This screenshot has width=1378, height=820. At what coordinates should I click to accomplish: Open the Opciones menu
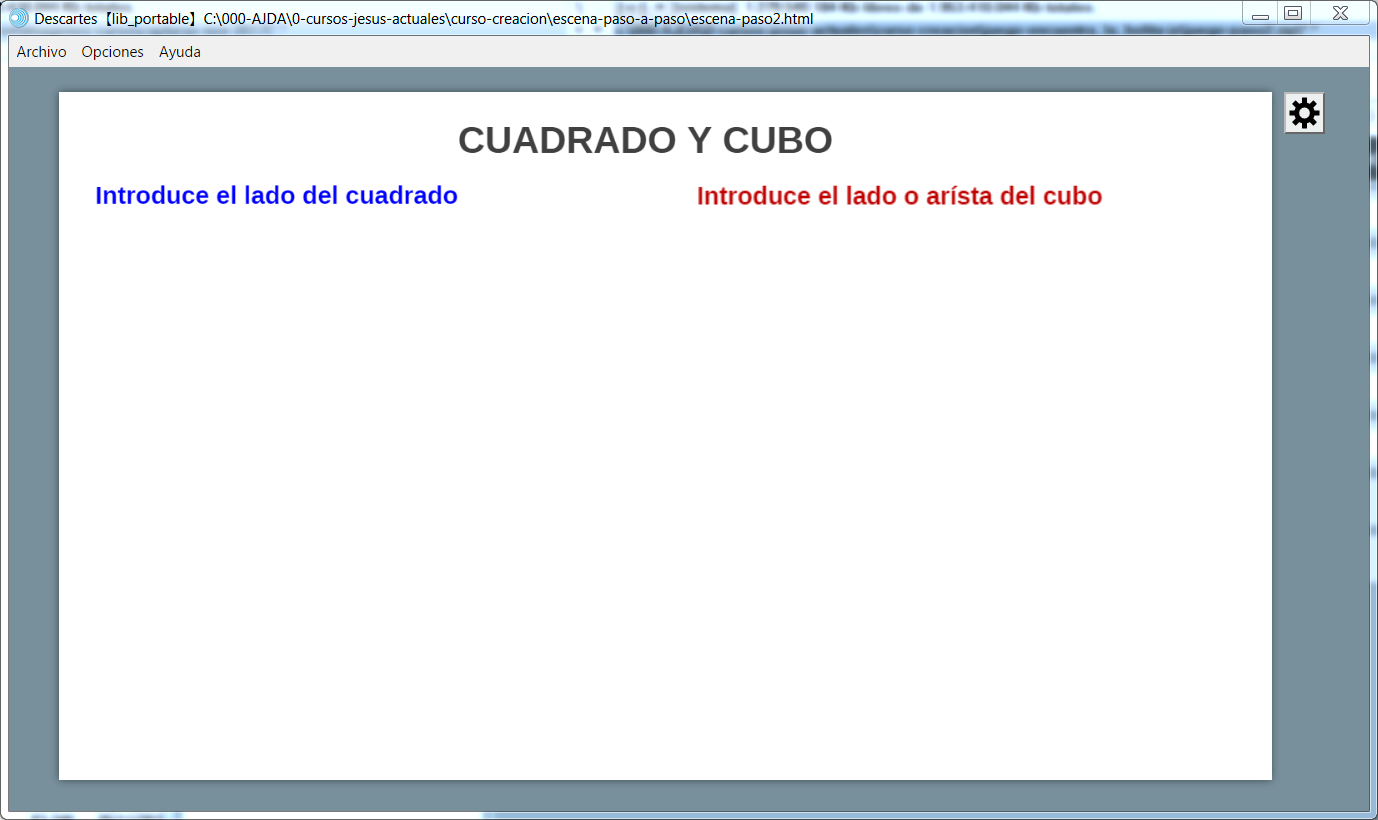[x=112, y=52]
